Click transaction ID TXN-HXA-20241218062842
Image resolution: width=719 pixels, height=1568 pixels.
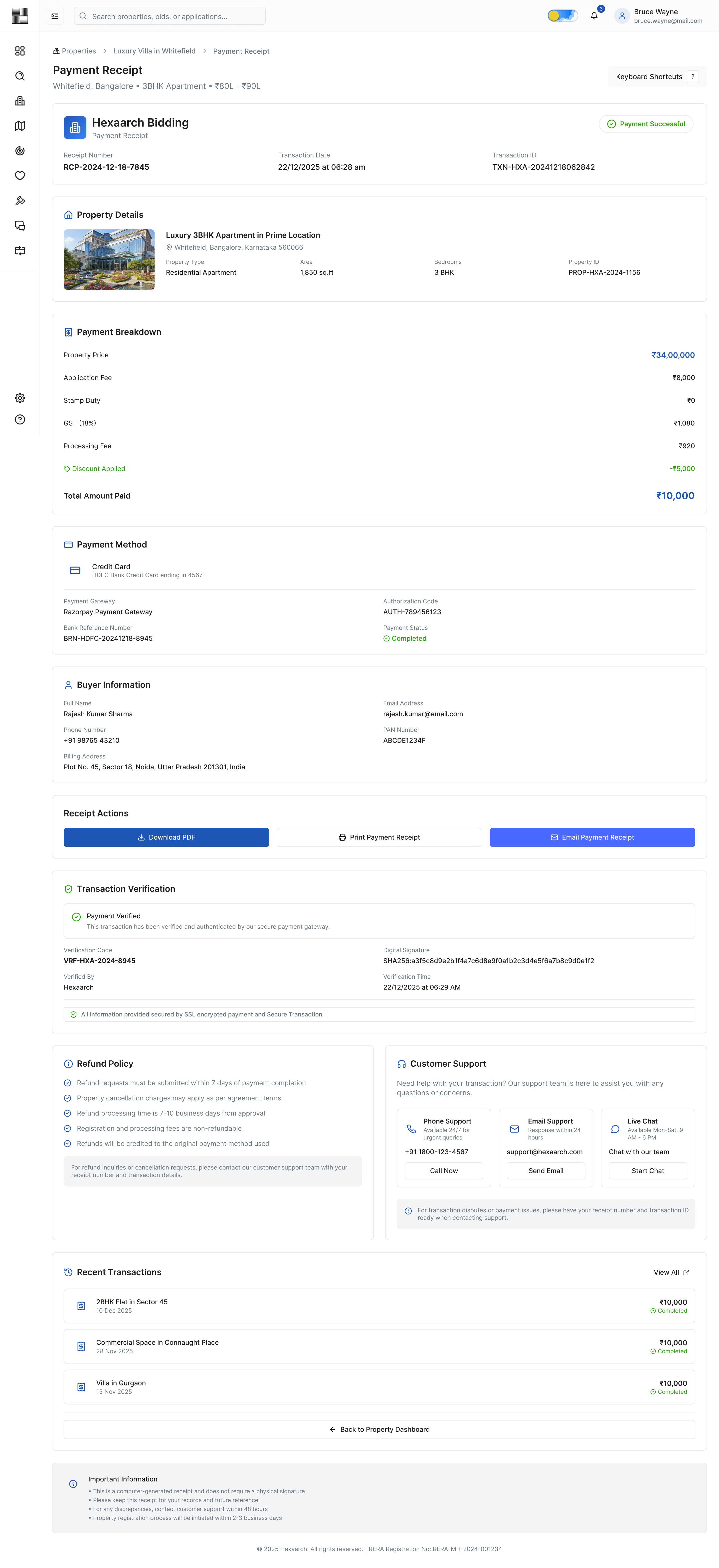tap(544, 167)
